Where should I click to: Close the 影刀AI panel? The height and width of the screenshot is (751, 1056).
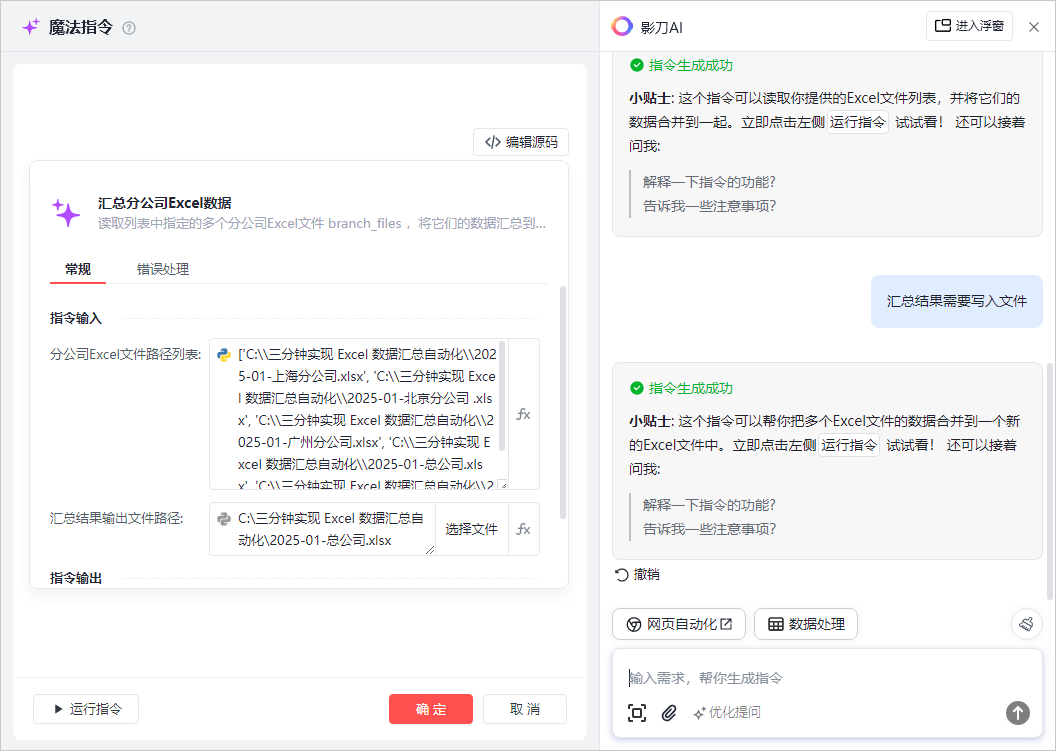tap(1034, 27)
